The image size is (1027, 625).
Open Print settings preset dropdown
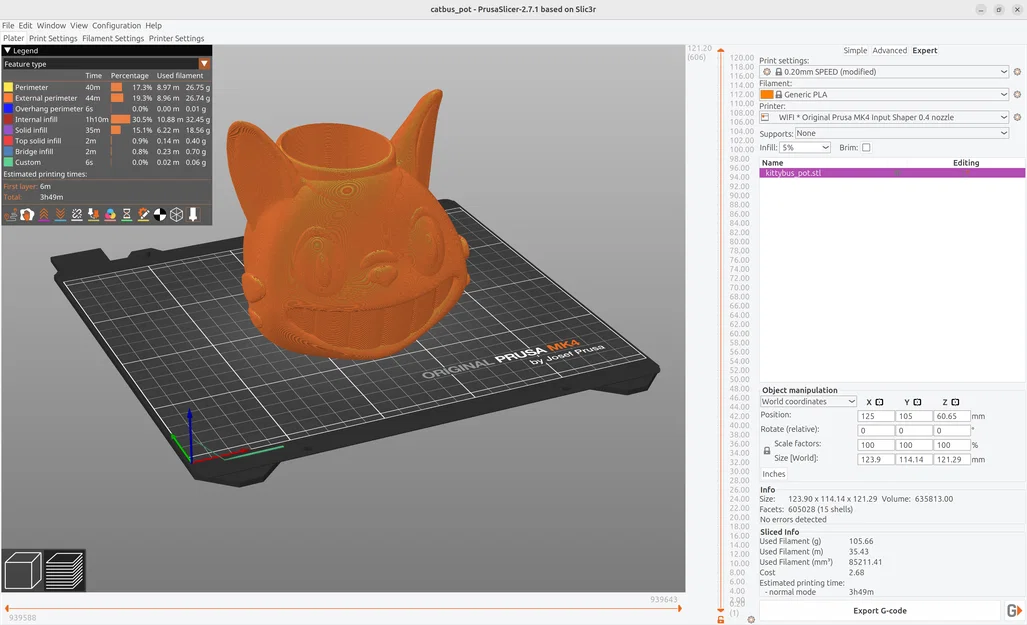coord(884,72)
